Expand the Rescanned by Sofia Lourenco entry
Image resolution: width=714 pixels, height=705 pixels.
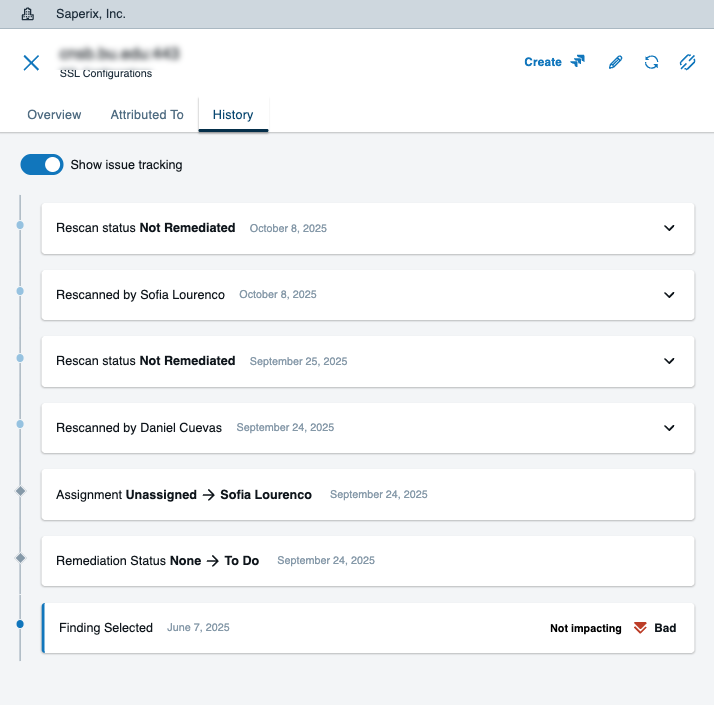[x=669, y=295]
